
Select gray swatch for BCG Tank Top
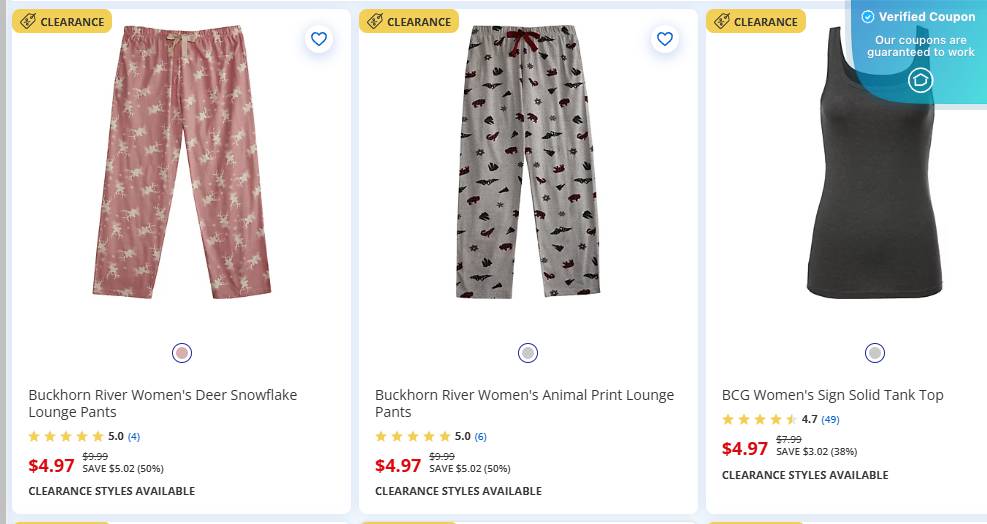[875, 353]
